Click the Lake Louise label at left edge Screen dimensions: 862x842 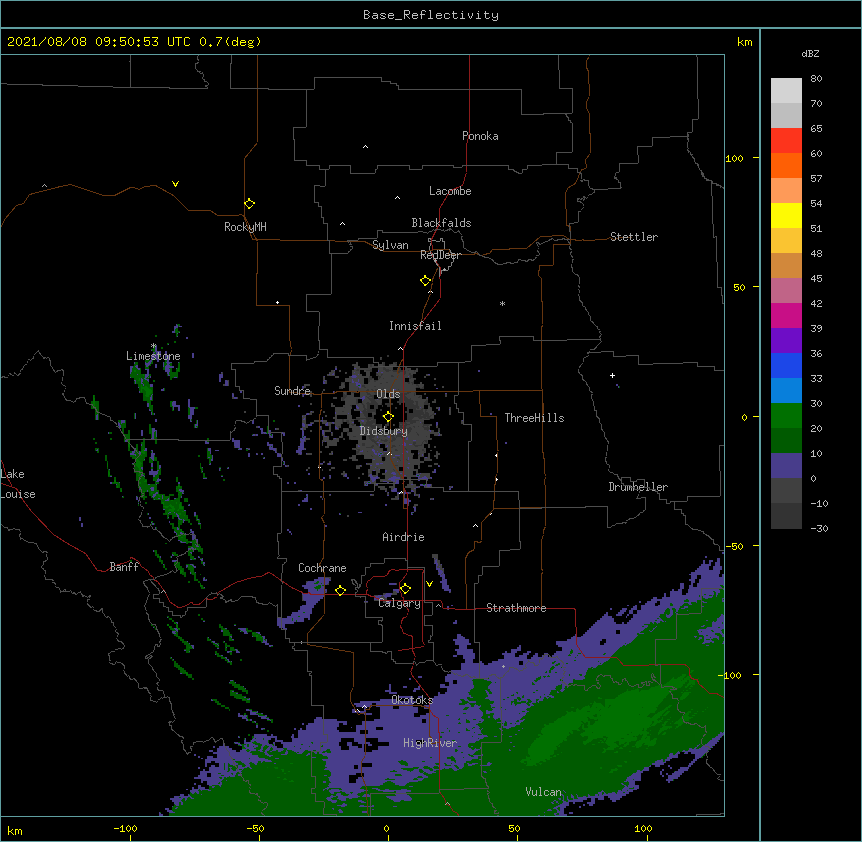pos(18,484)
